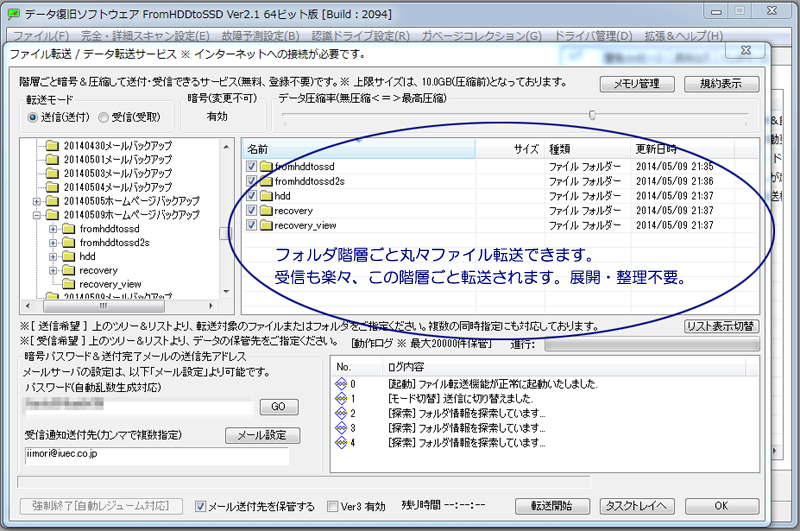This screenshot has width=800, height=531.
Task: Enable the Ver3 有効 checkbox
Action: [x=333, y=507]
